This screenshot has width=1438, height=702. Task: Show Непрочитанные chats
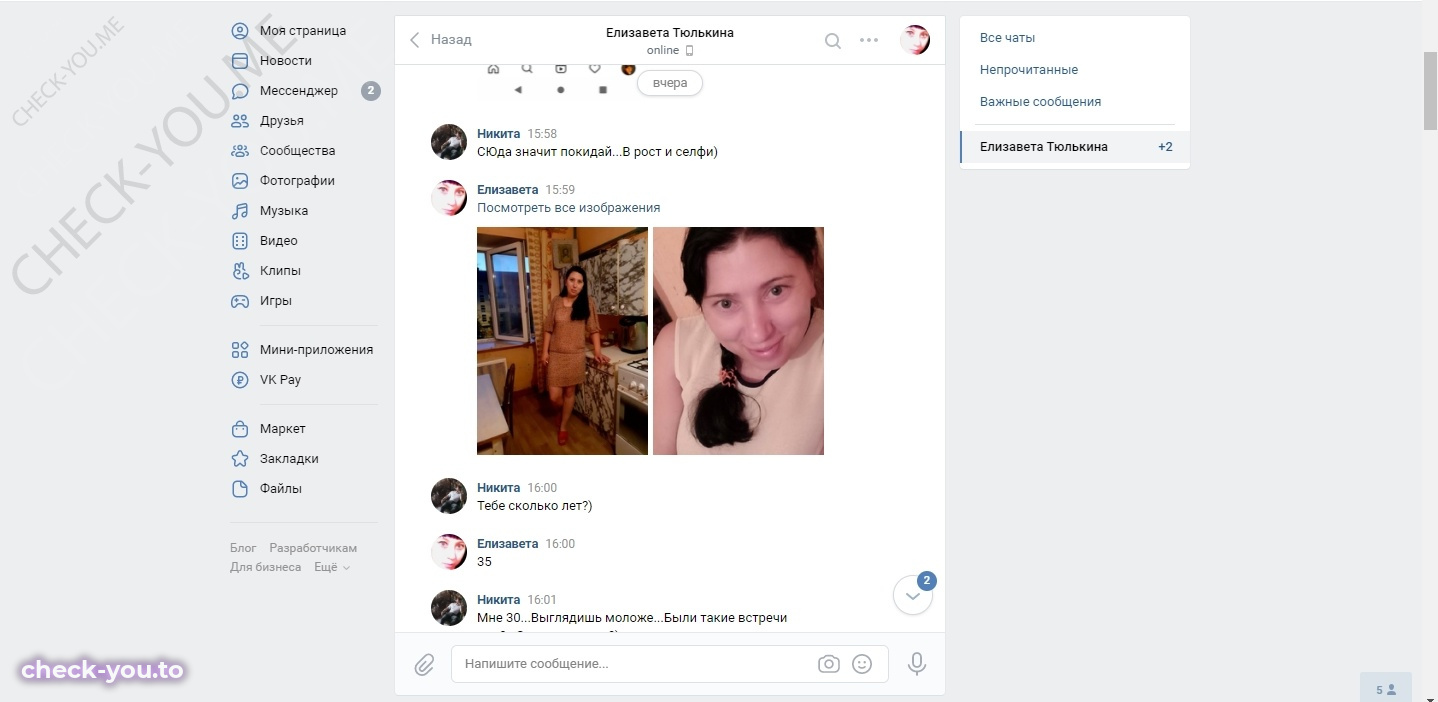1029,70
